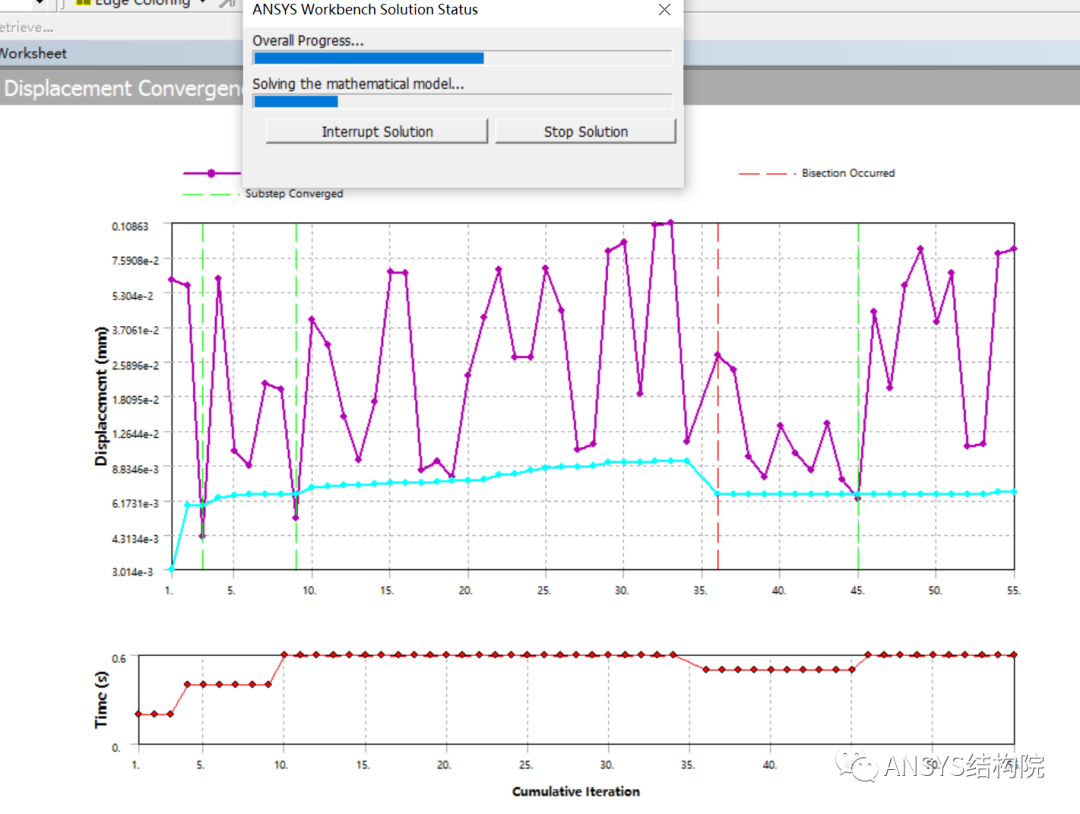
Task: Select the Substep Converged legend entry
Action: (x=262, y=194)
